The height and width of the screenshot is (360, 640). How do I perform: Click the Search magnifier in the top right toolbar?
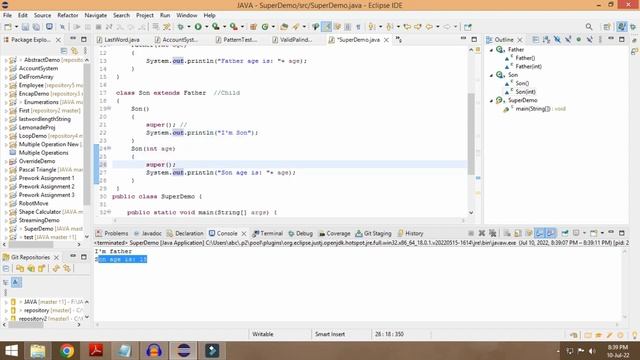pos(589,27)
